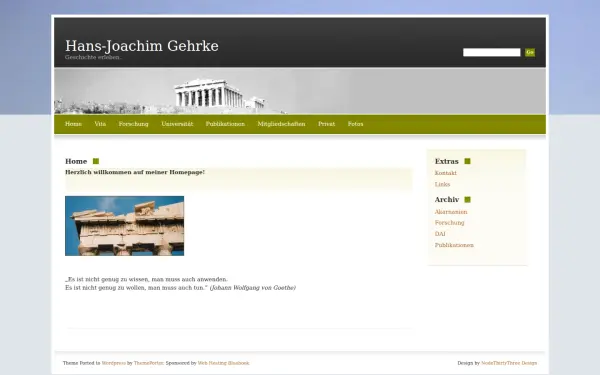Click the green square beside Home heading
This screenshot has height=375, width=600.
pos(96,161)
